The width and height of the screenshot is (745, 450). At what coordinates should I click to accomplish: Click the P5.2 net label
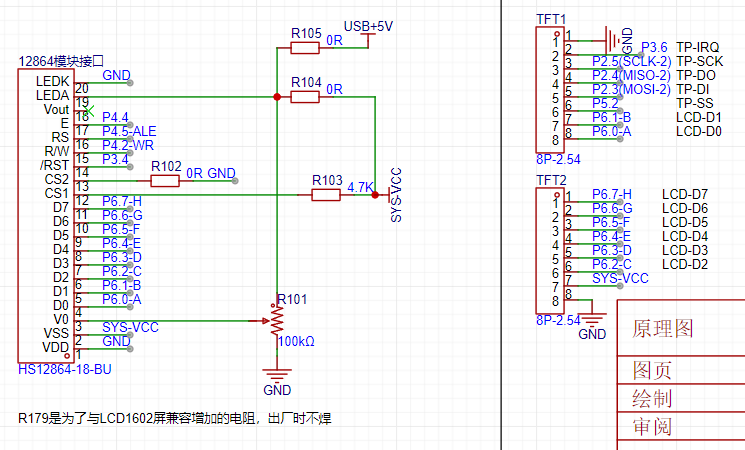(x=605, y=103)
